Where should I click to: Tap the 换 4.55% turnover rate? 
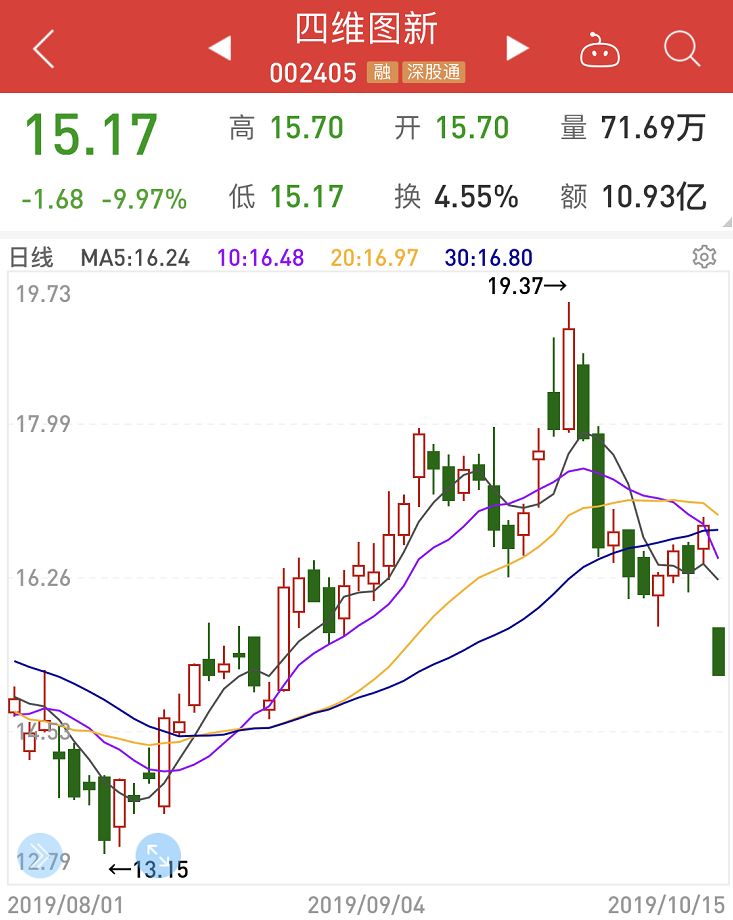457,197
